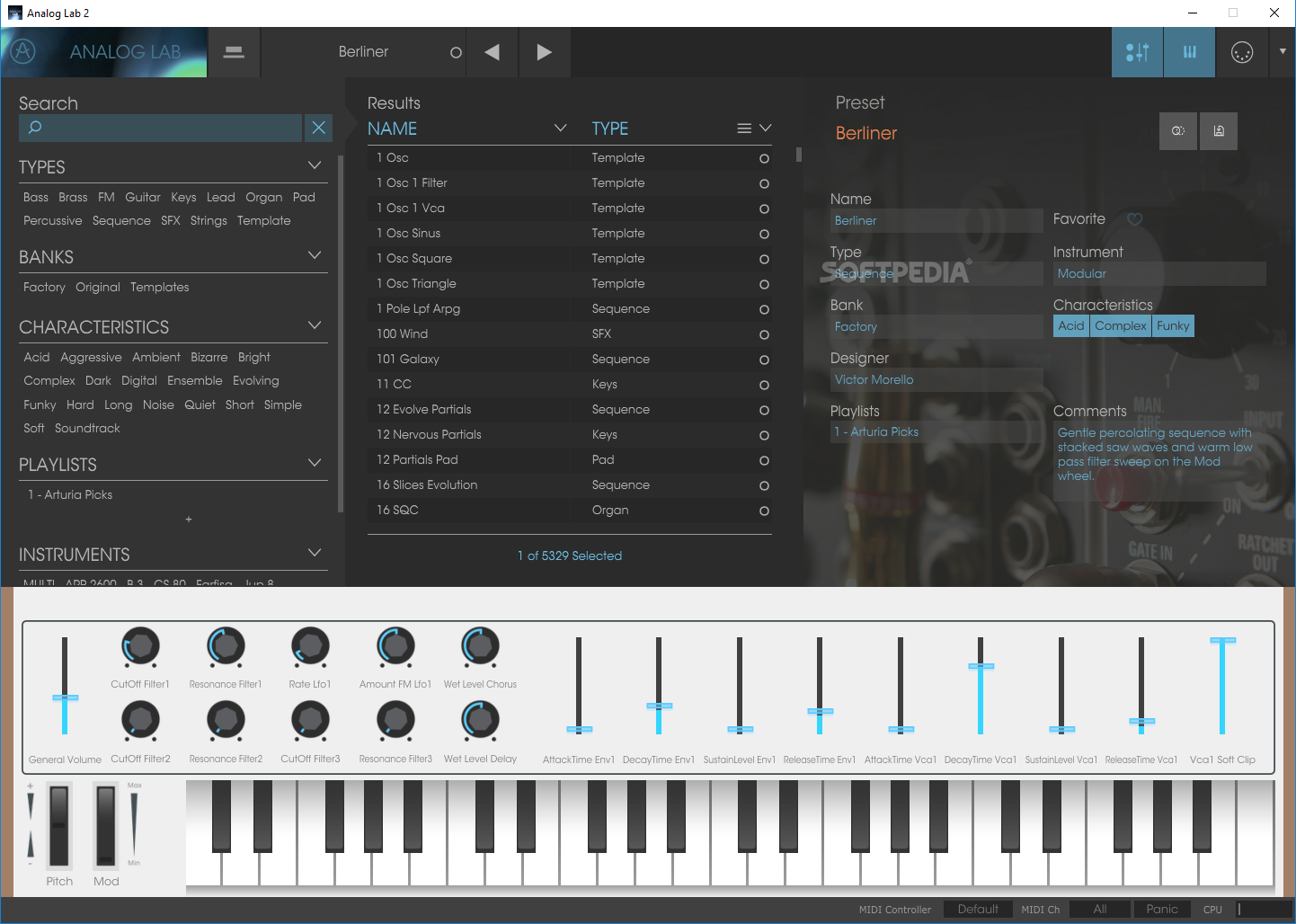This screenshot has height=924, width=1296.
Task: Collapse the PLAYLISTS section
Action: pos(315,463)
